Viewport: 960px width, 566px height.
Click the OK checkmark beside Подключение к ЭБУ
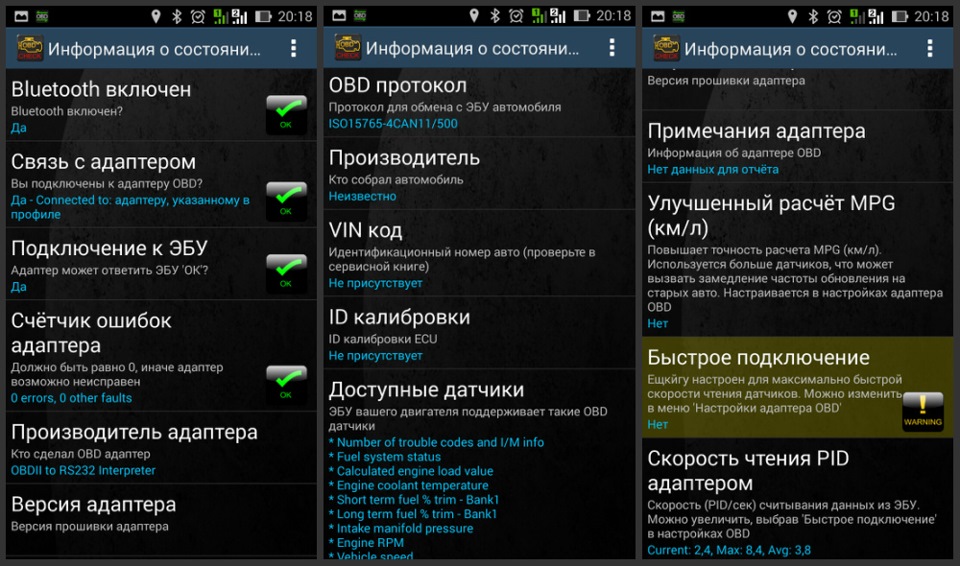coord(287,273)
